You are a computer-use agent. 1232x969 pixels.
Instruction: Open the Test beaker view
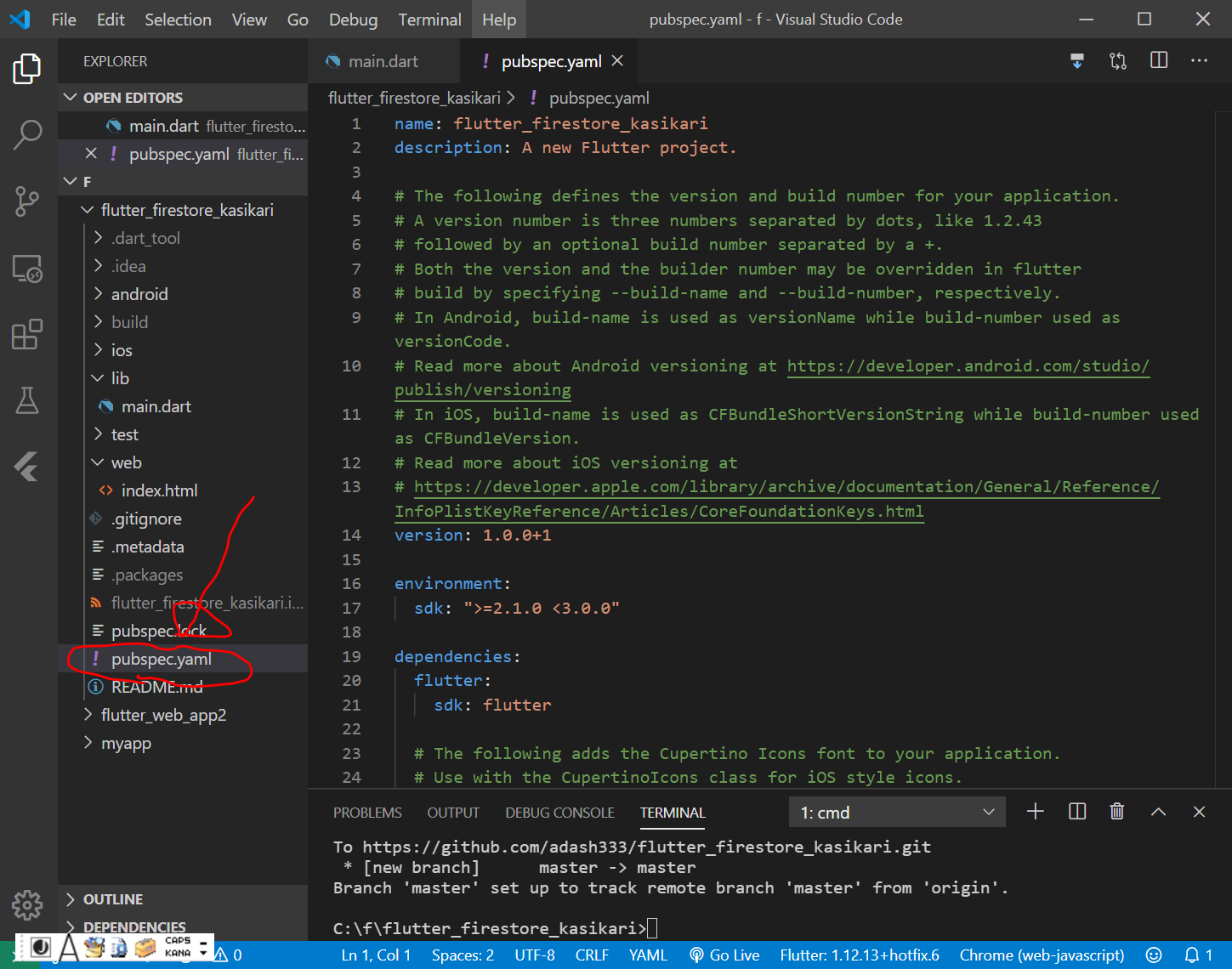pos(27,400)
